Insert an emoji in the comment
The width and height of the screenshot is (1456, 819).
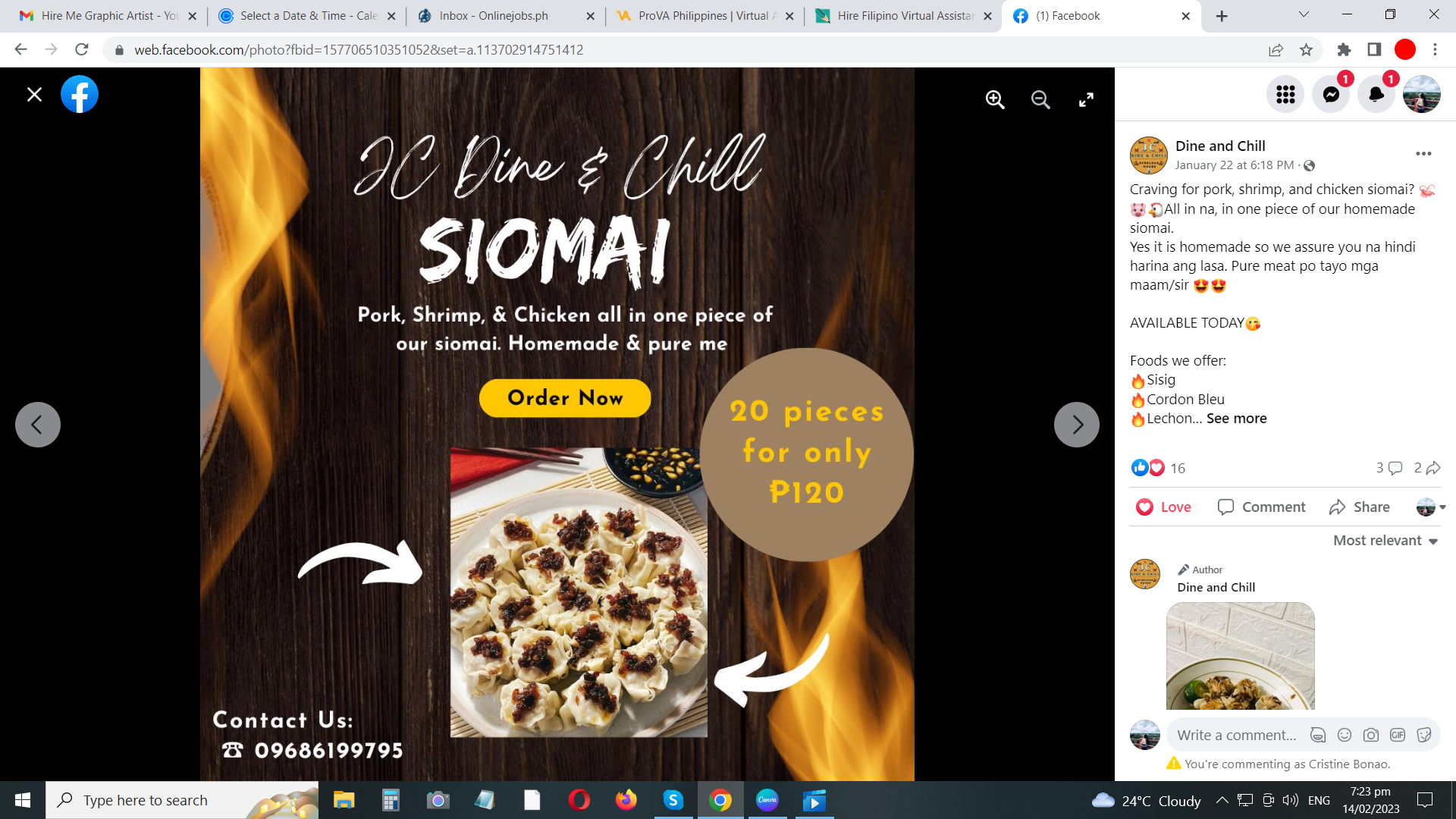pos(1345,735)
